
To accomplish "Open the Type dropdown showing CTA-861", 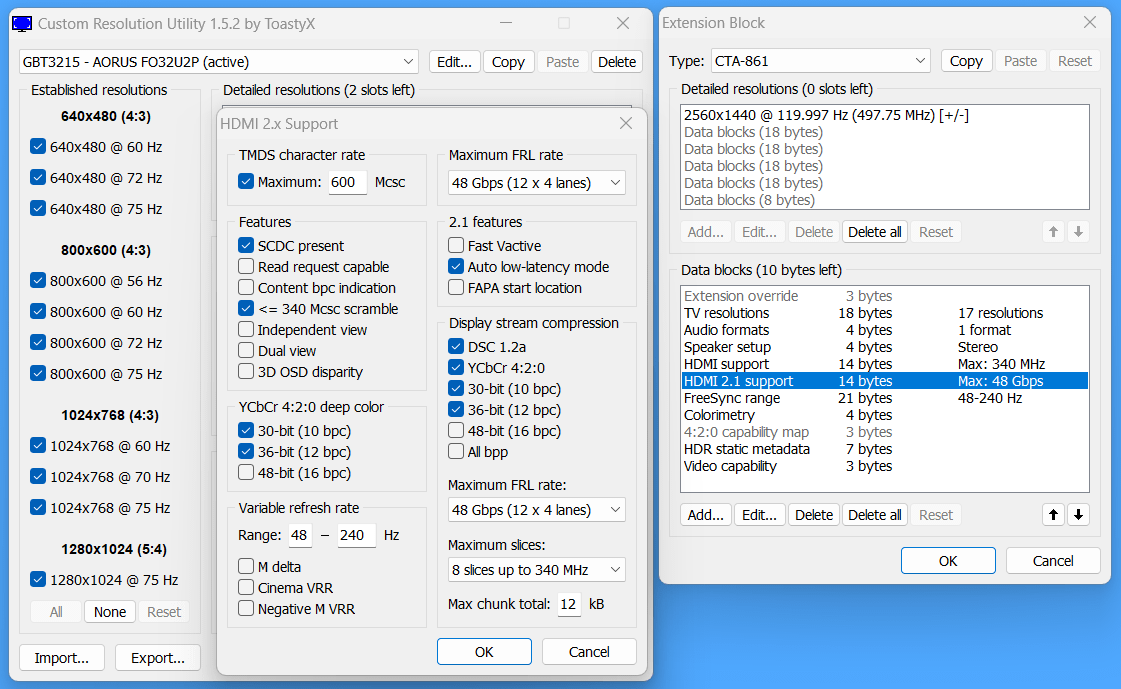I will point(821,61).
